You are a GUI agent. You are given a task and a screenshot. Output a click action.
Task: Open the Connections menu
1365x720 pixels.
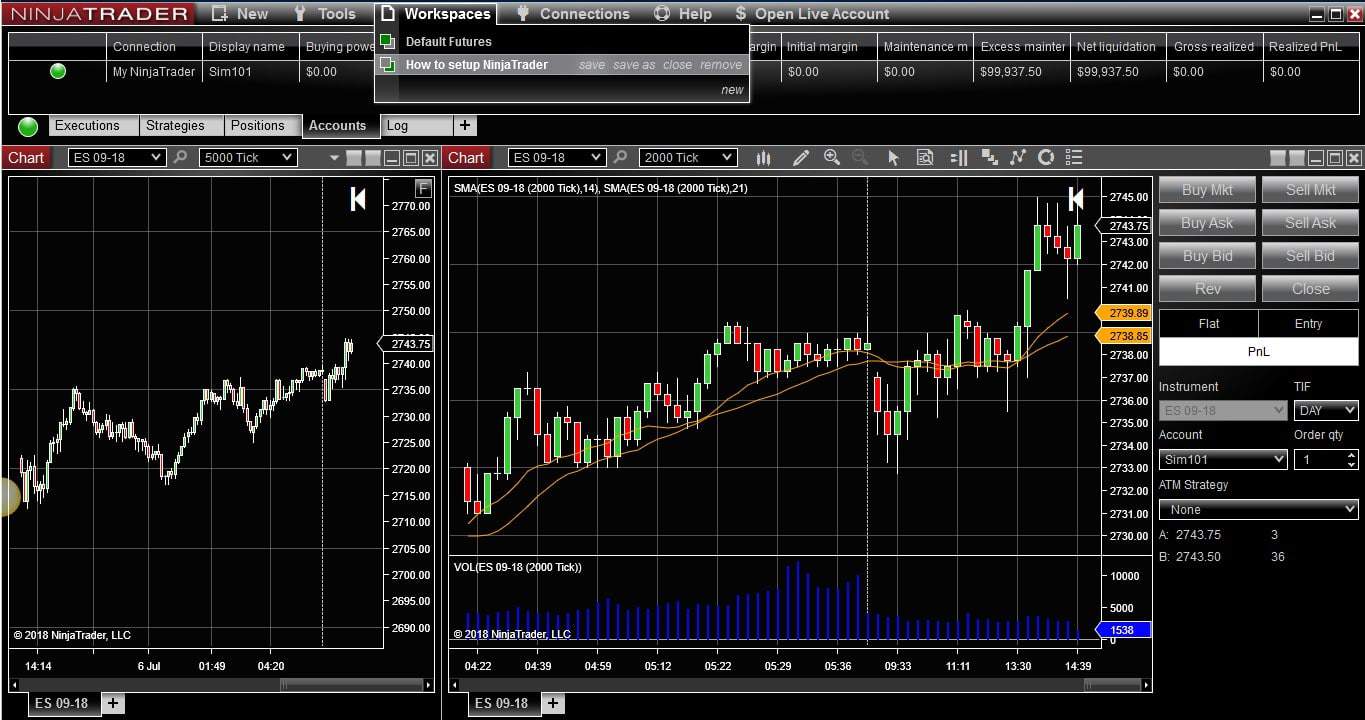coord(574,13)
